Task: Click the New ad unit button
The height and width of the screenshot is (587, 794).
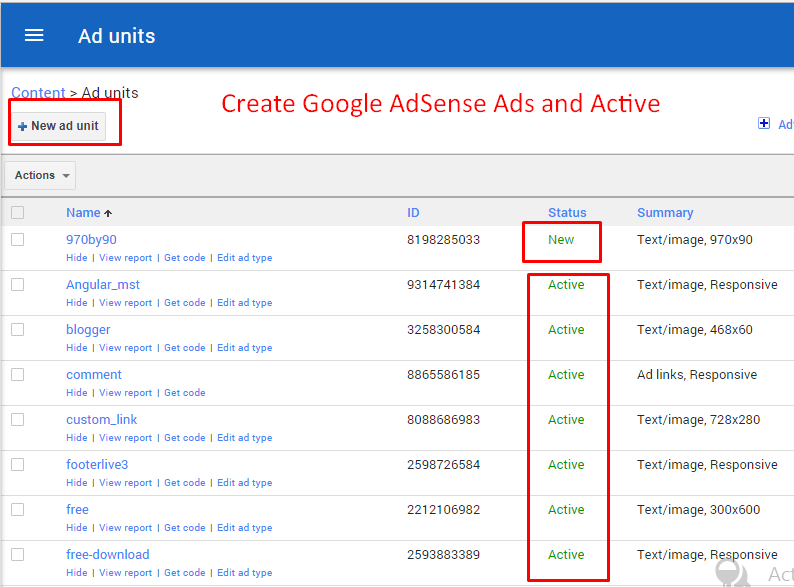Action: pyautogui.click(x=58, y=126)
